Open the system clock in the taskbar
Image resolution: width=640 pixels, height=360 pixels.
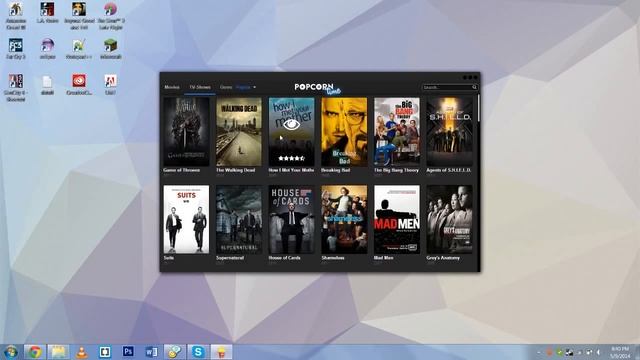(620, 352)
